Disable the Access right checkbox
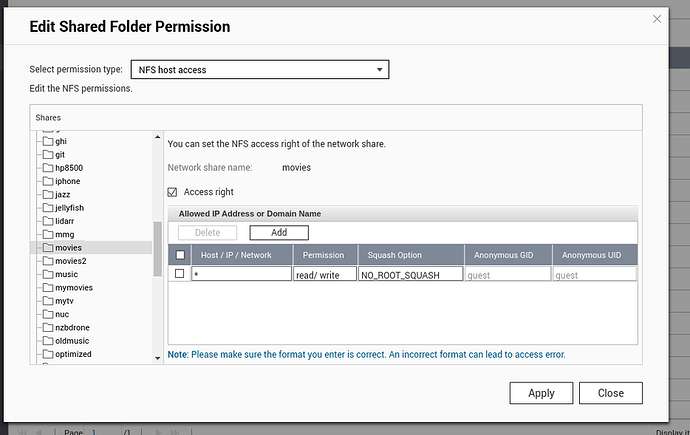The width and height of the screenshot is (690, 435). point(173,192)
